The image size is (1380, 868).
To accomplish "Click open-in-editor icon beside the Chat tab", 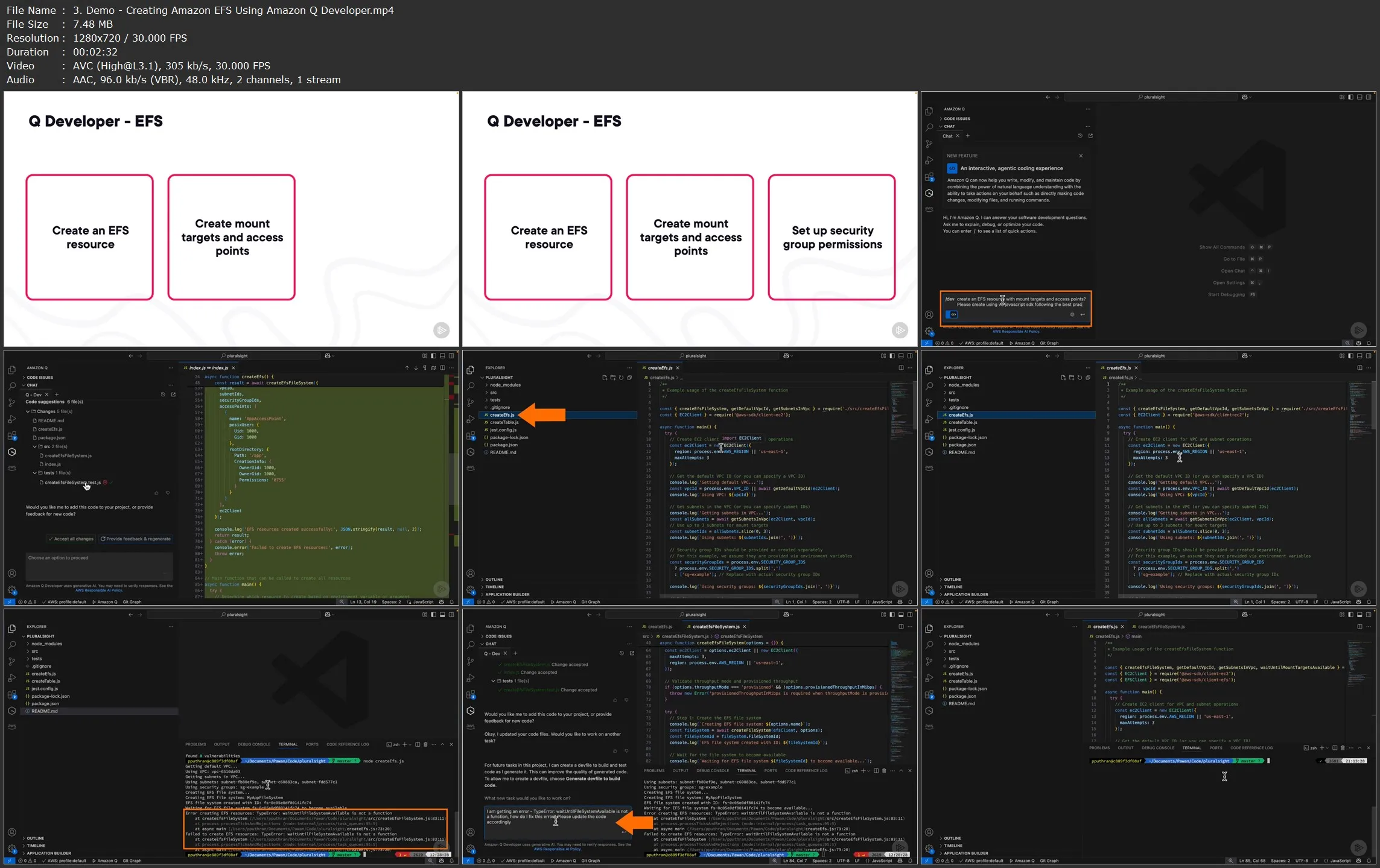I will click(x=1090, y=136).
